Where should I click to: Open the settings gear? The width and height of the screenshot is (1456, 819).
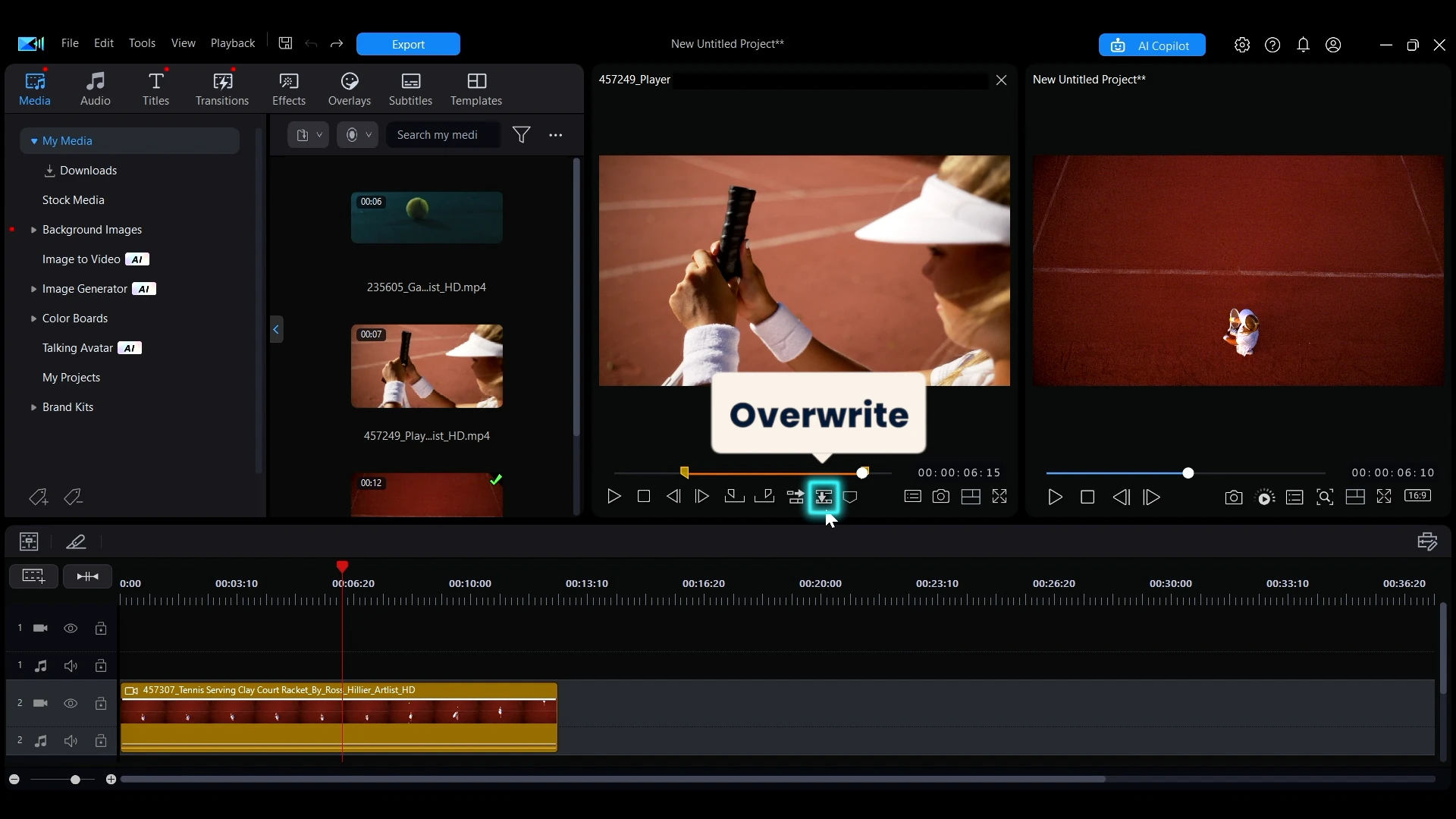(x=1242, y=45)
